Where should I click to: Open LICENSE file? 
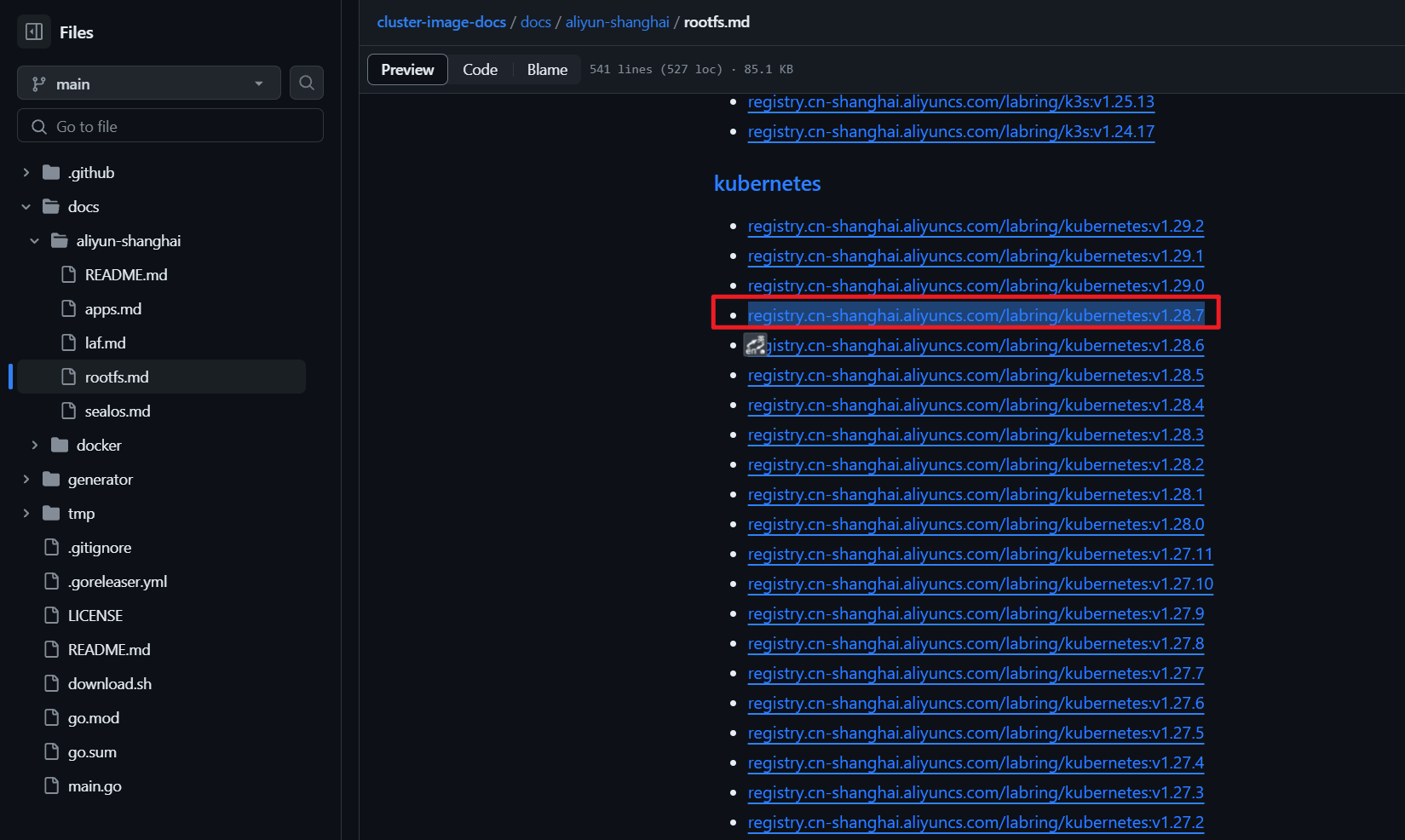pos(95,616)
